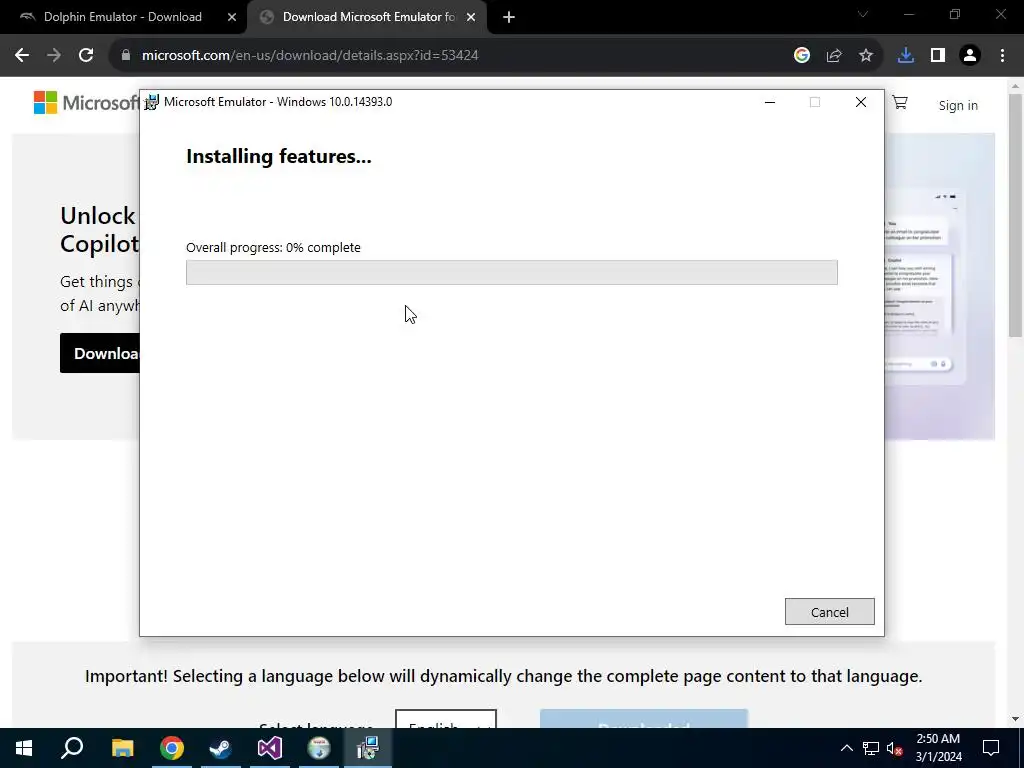Click Sign in on Microsoft page
Screen dimensions: 1024x768
click(958, 105)
